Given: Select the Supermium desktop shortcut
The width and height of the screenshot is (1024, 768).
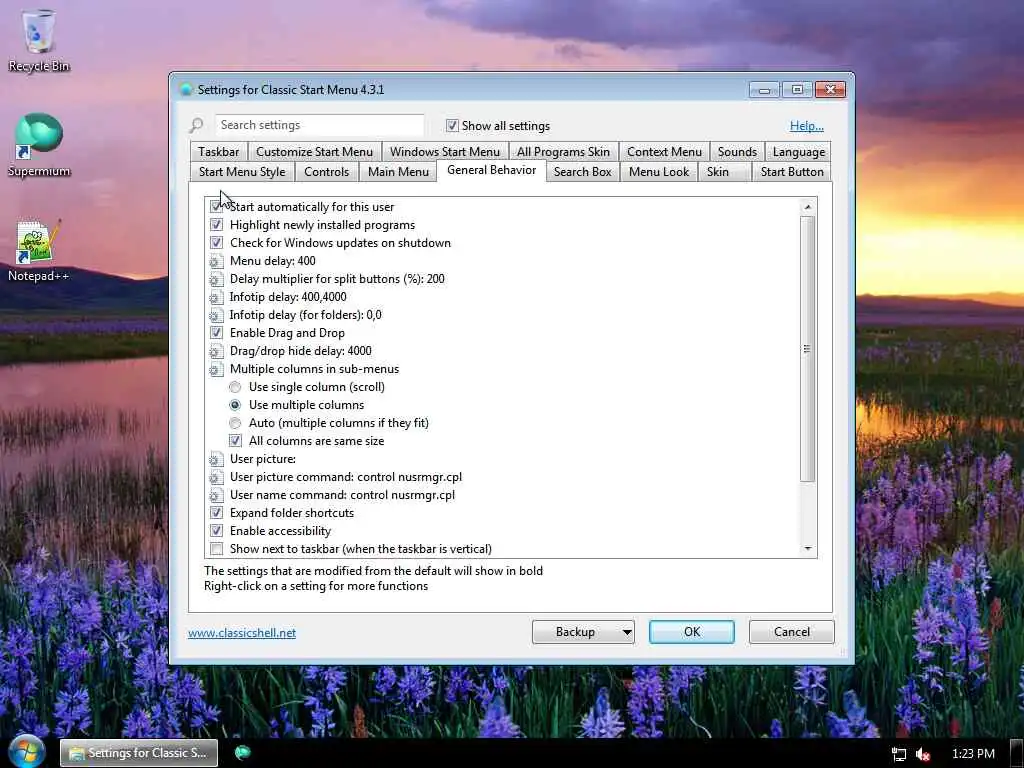Looking at the screenshot, I should [39, 145].
